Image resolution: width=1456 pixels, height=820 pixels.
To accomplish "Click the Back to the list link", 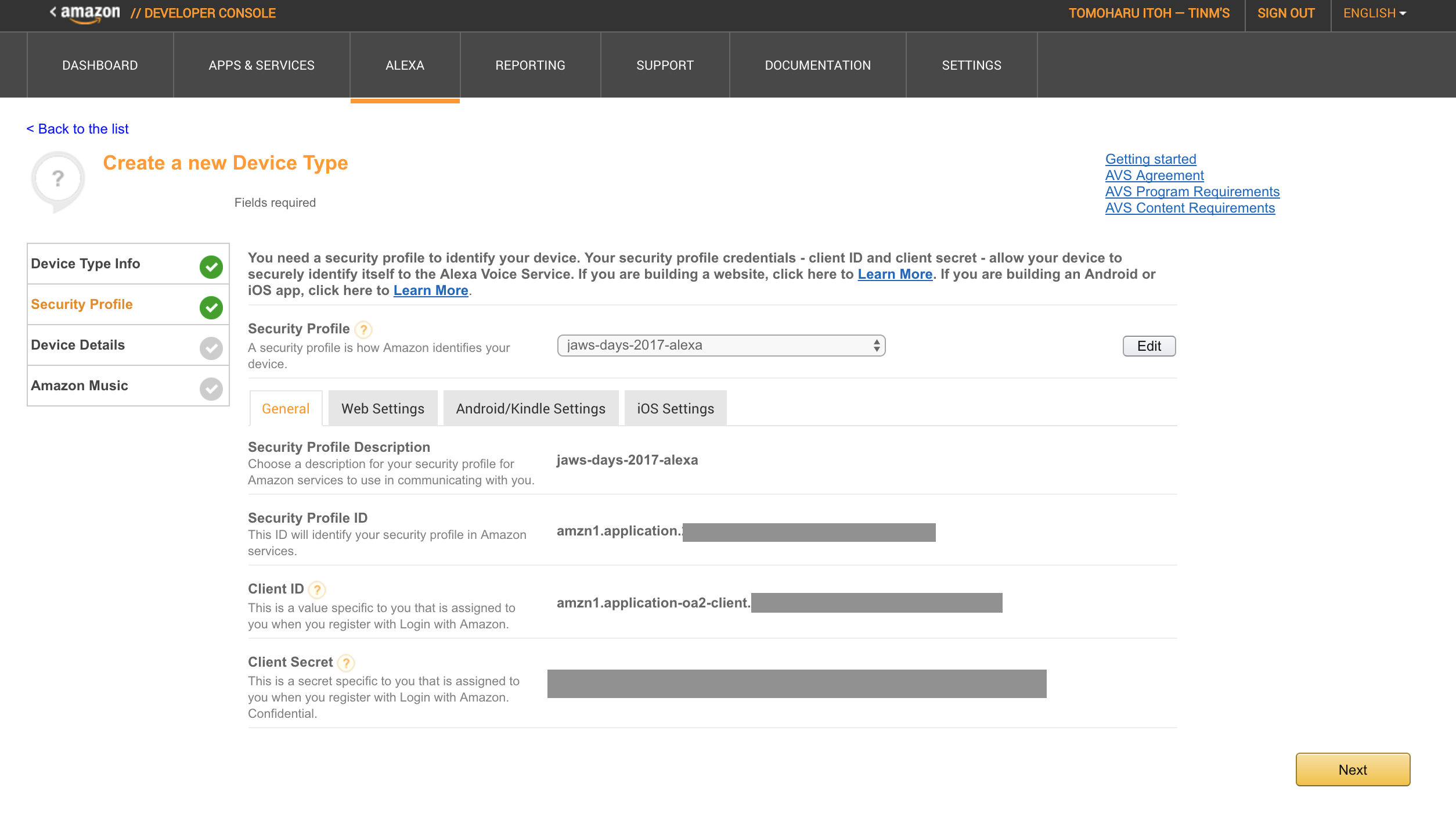I will (x=78, y=128).
